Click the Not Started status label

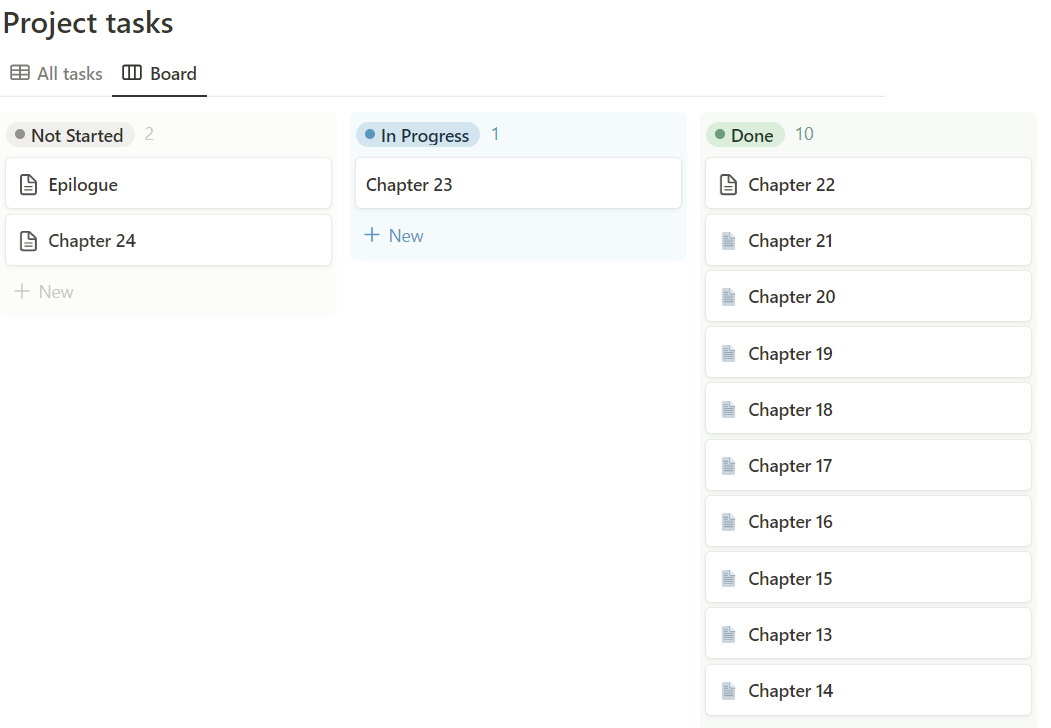coord(70,135)
